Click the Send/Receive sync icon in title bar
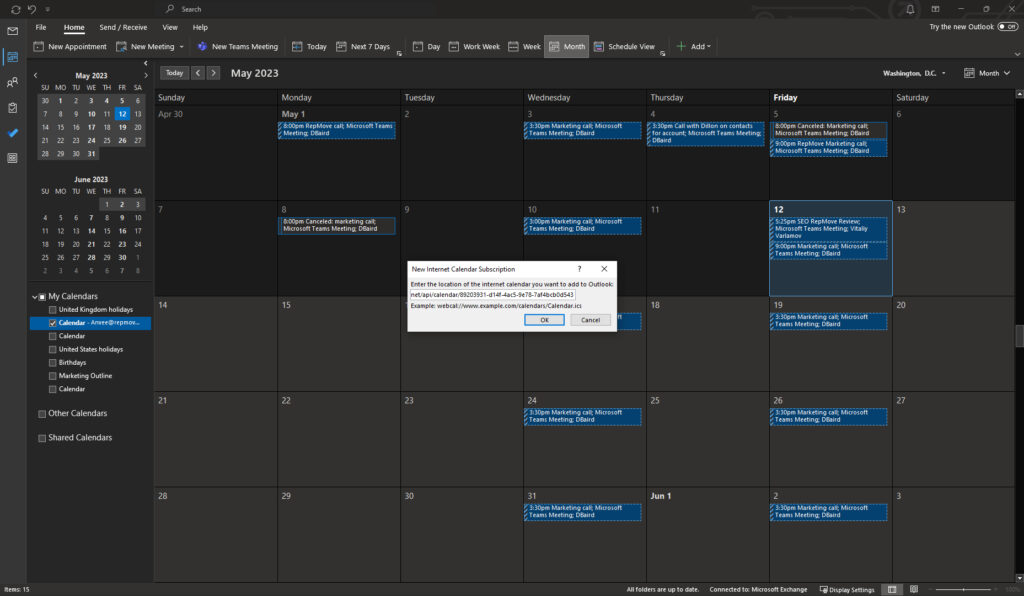 [x=16, y=9]
